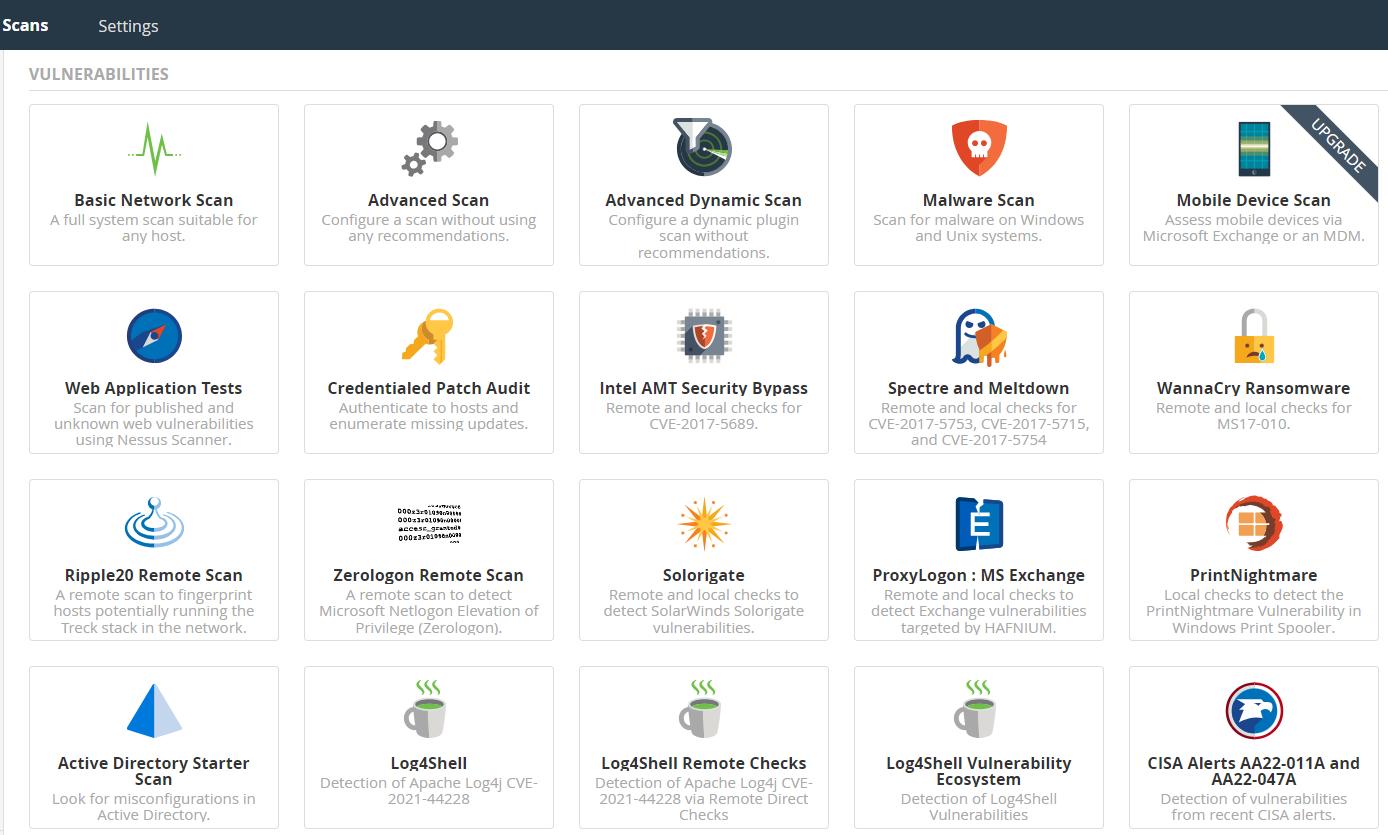Click the Basic Network Scan pulse icon
Viewport: 1388px width, 835px height.
click(x=154, y=149)
